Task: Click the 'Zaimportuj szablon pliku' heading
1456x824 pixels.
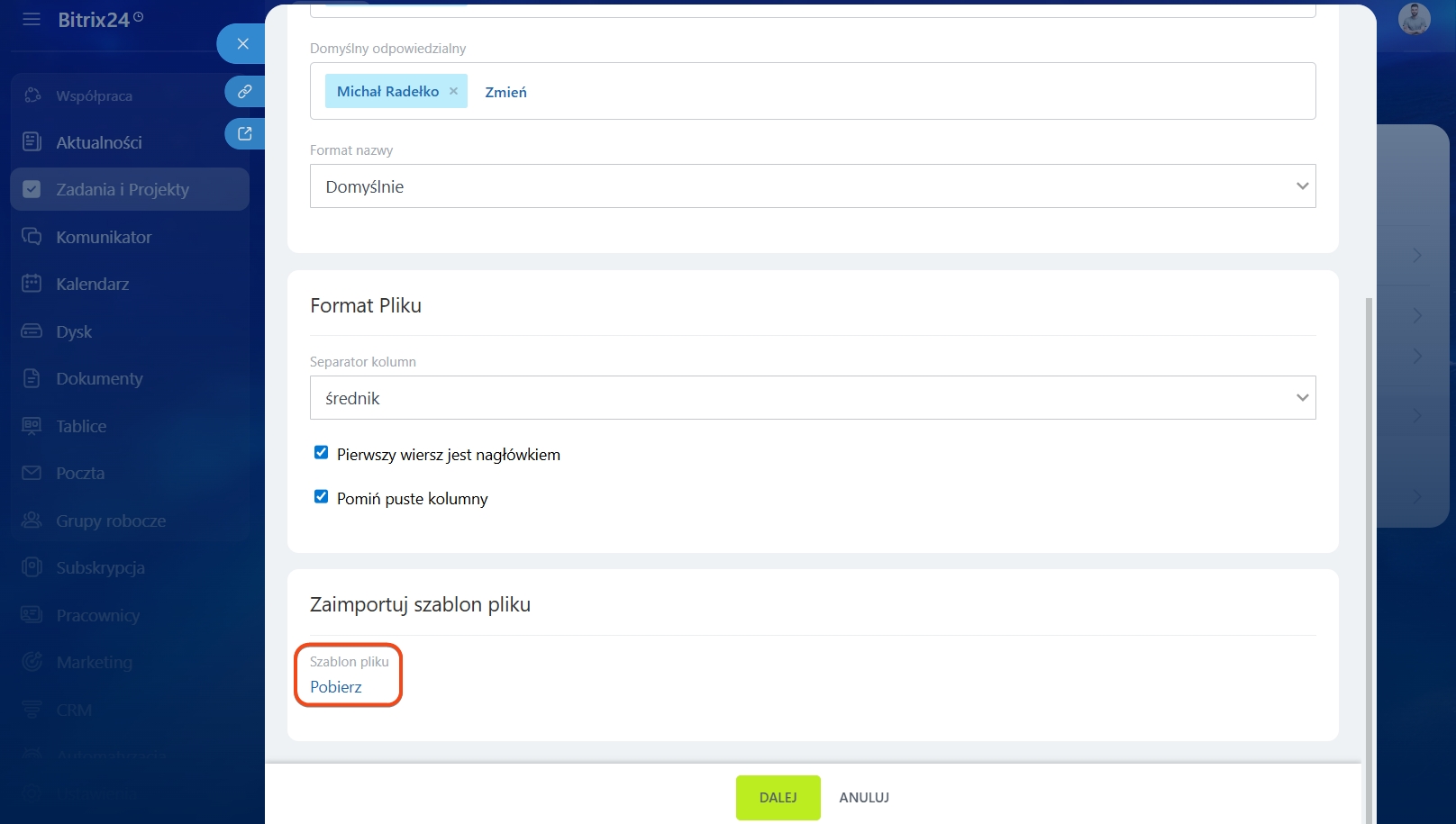Action: click(x=420, y=604)
